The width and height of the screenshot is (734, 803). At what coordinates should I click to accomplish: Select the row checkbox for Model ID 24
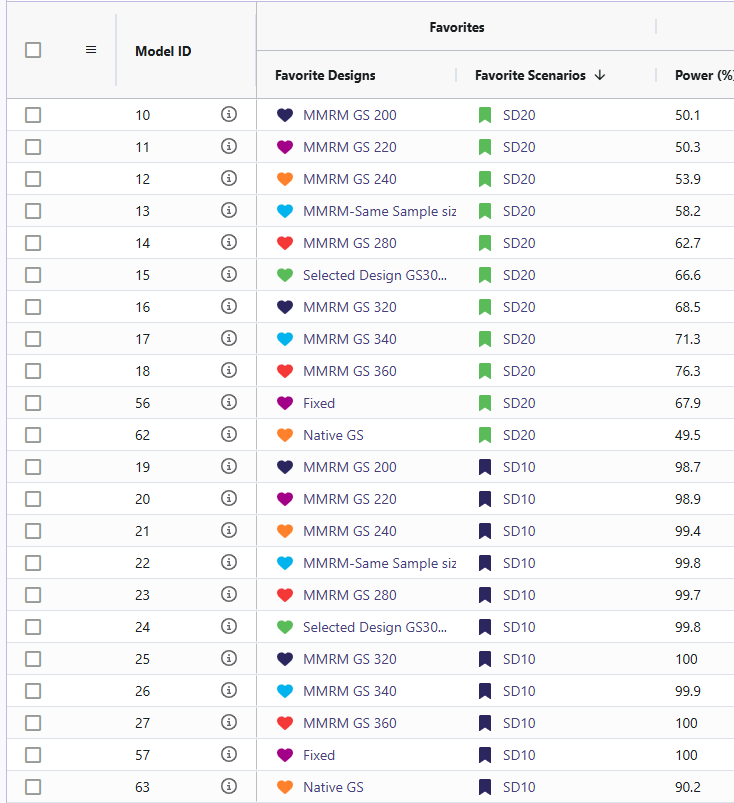click(x=33, y=627)
